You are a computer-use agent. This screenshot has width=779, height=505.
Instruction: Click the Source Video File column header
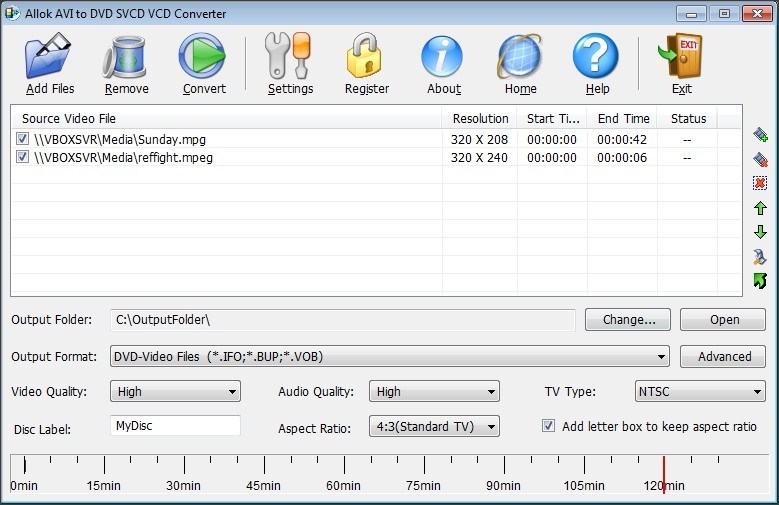point(68,118)
